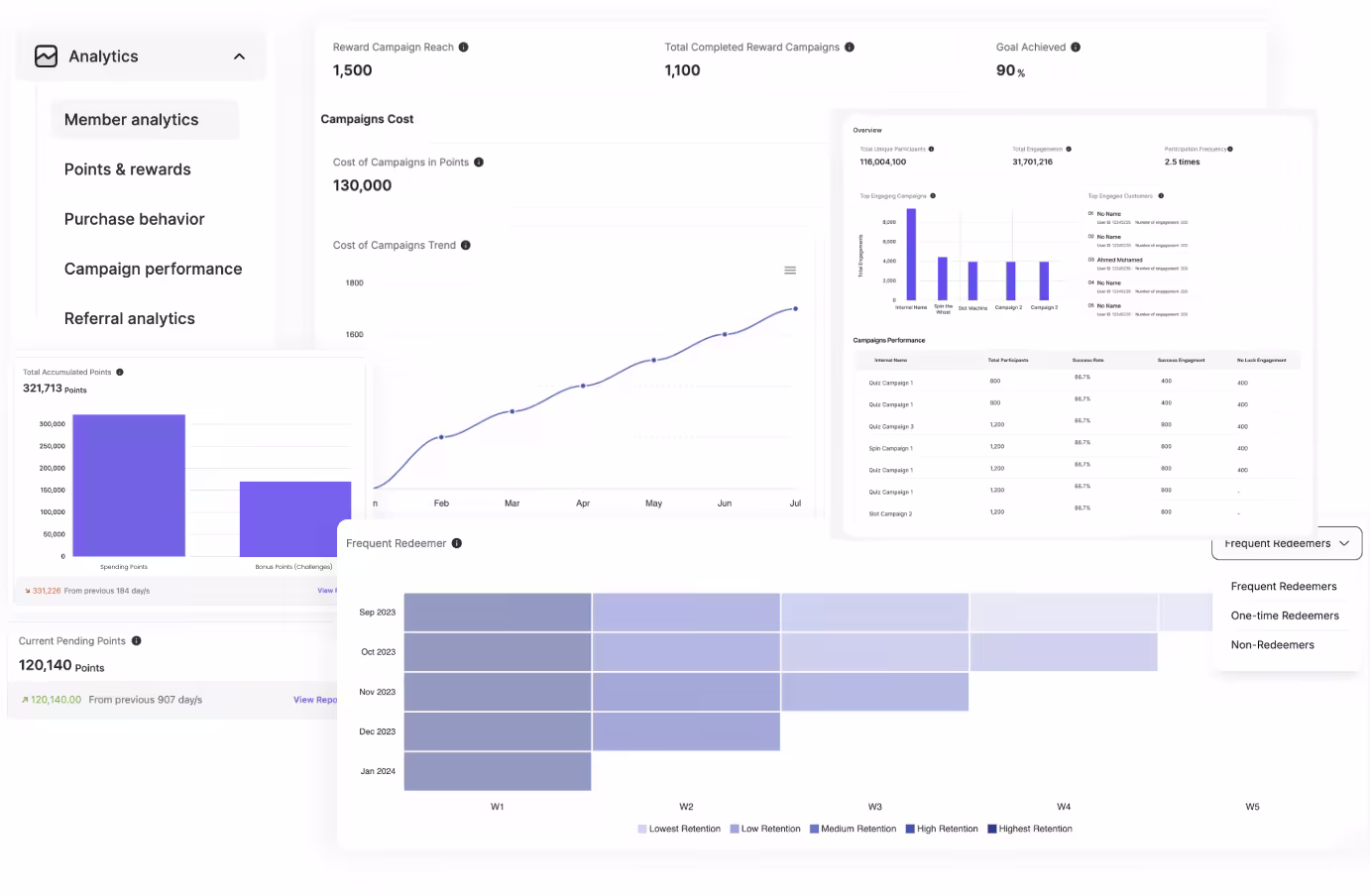Open Campaign performance menu item
This screenshot has width=1370, height=896.
pyautogui.click(x=153, y=269)
